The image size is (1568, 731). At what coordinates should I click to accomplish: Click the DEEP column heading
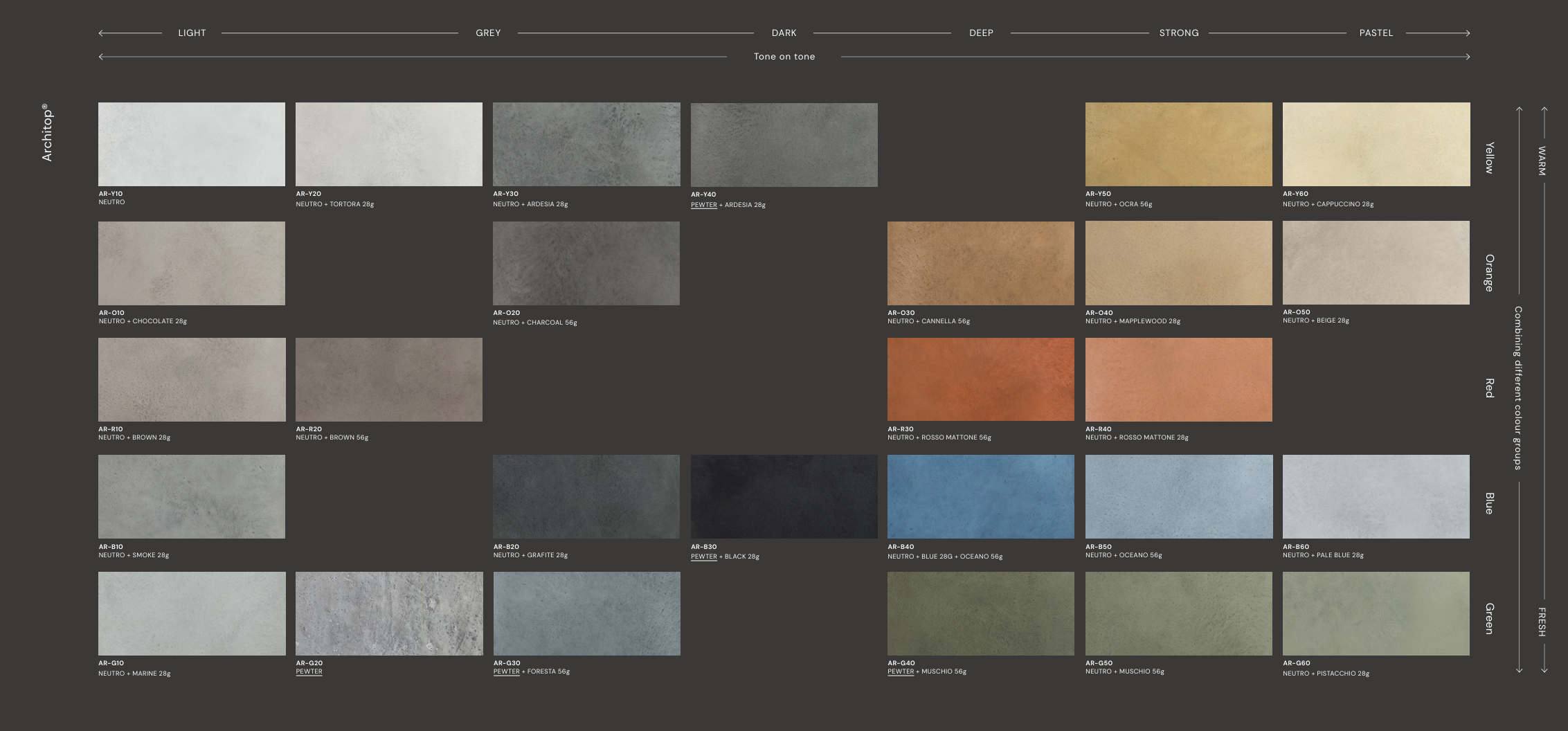coord(981,33)
